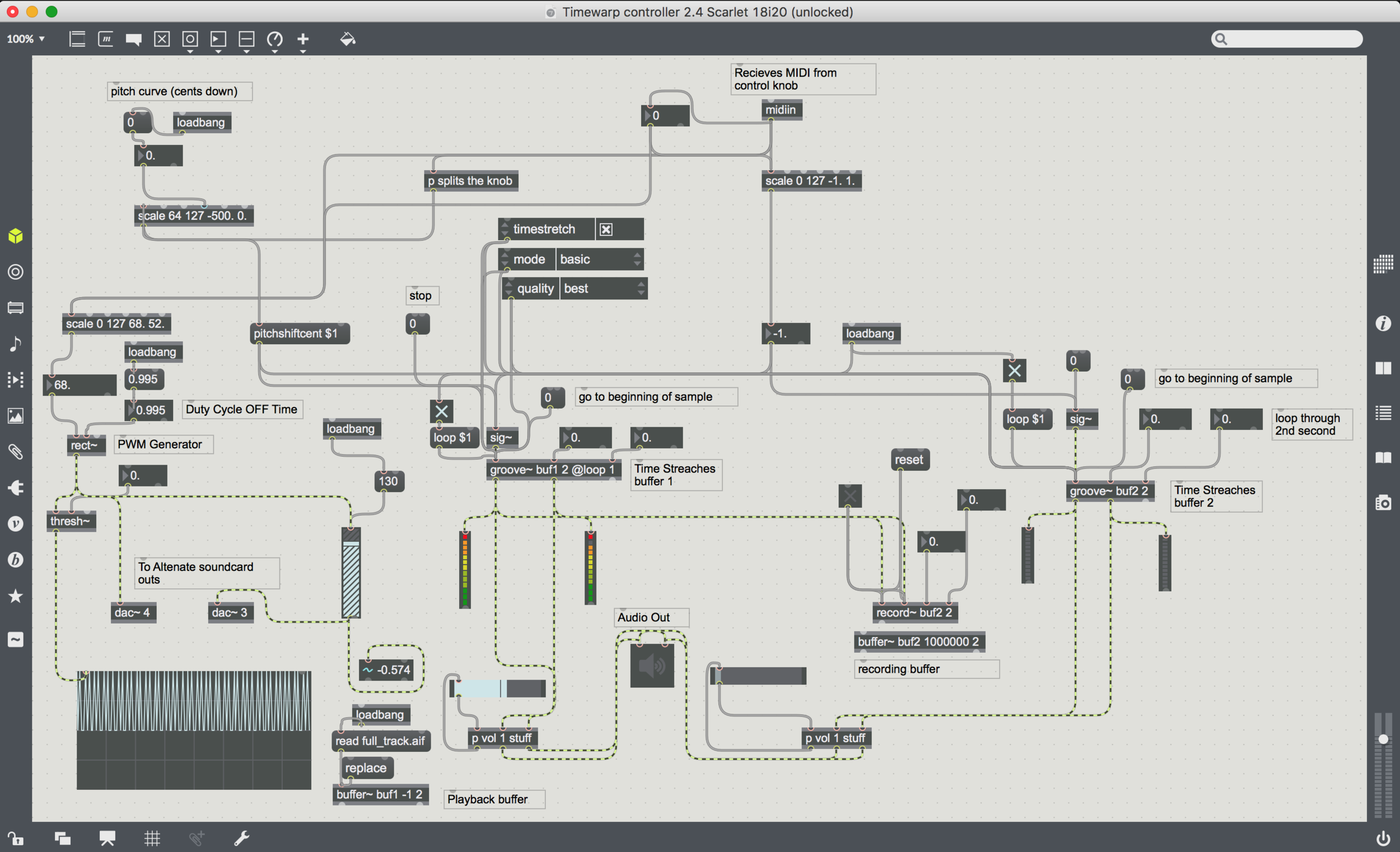
Task: Open the paperclip sidebar icon
Action: click(x=16, y=452)
